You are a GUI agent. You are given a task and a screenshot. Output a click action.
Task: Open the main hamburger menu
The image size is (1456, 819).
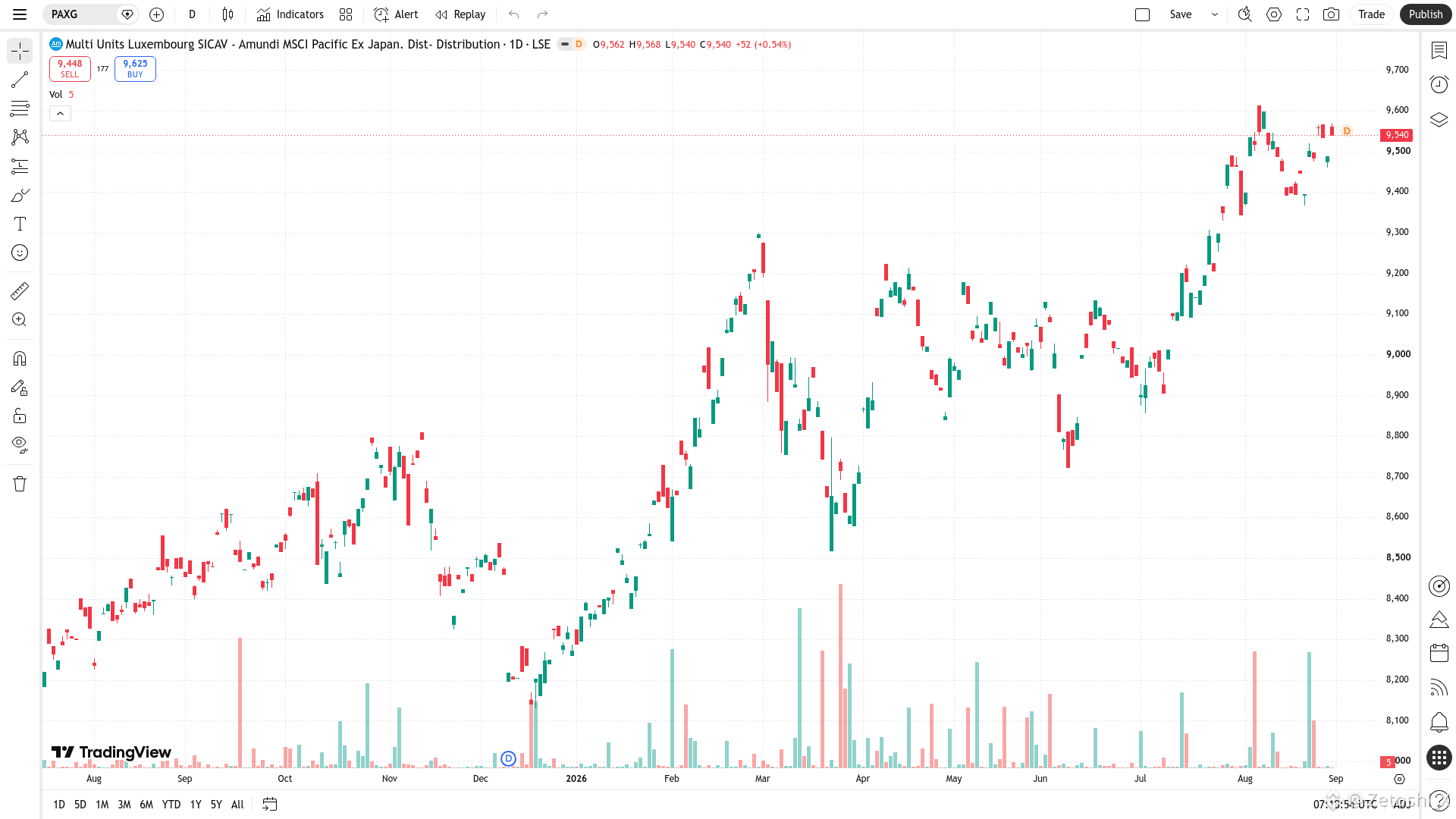click(20, 14)
